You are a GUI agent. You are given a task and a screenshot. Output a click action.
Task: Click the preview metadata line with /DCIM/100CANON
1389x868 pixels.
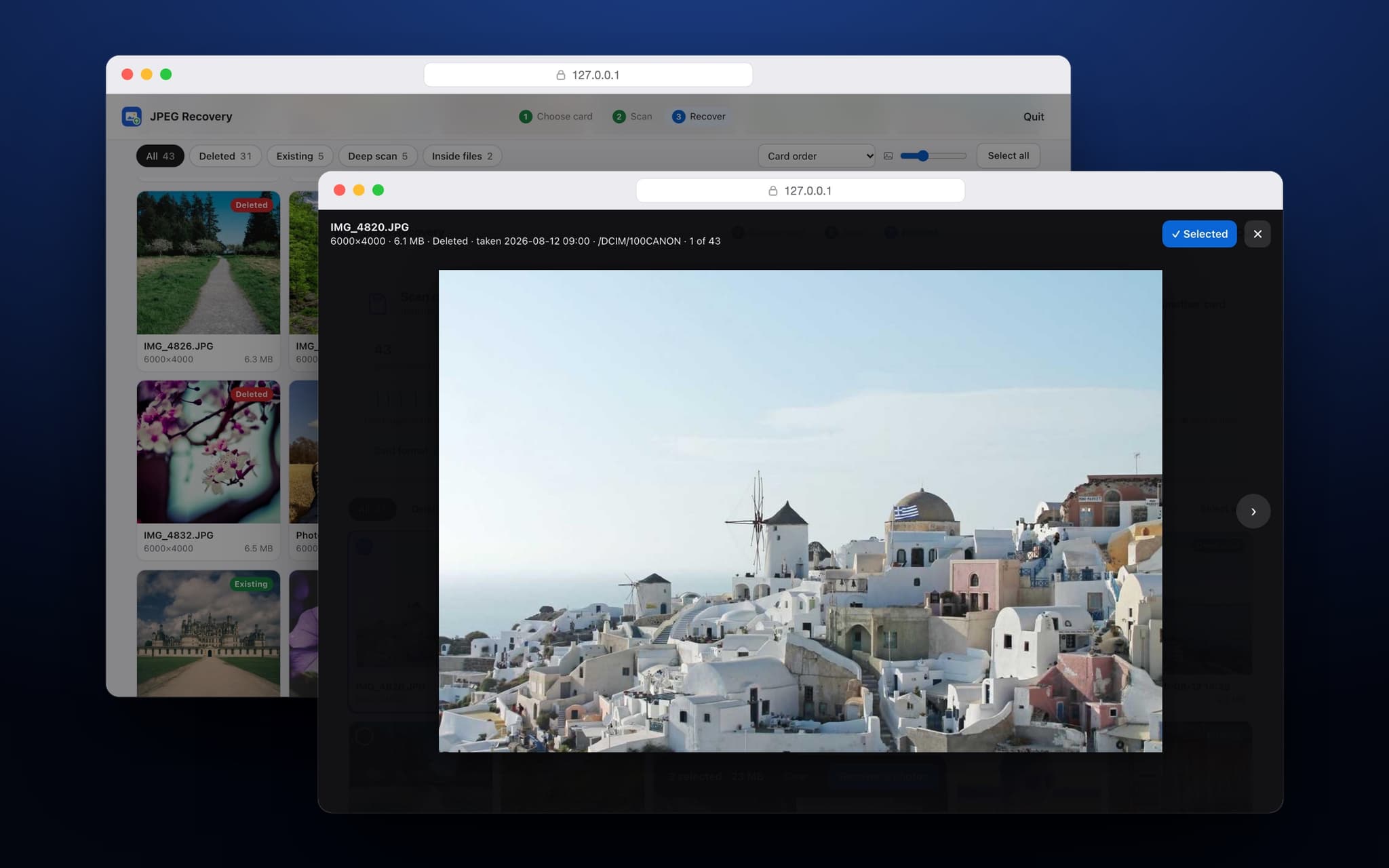click(x=526, y=241)
